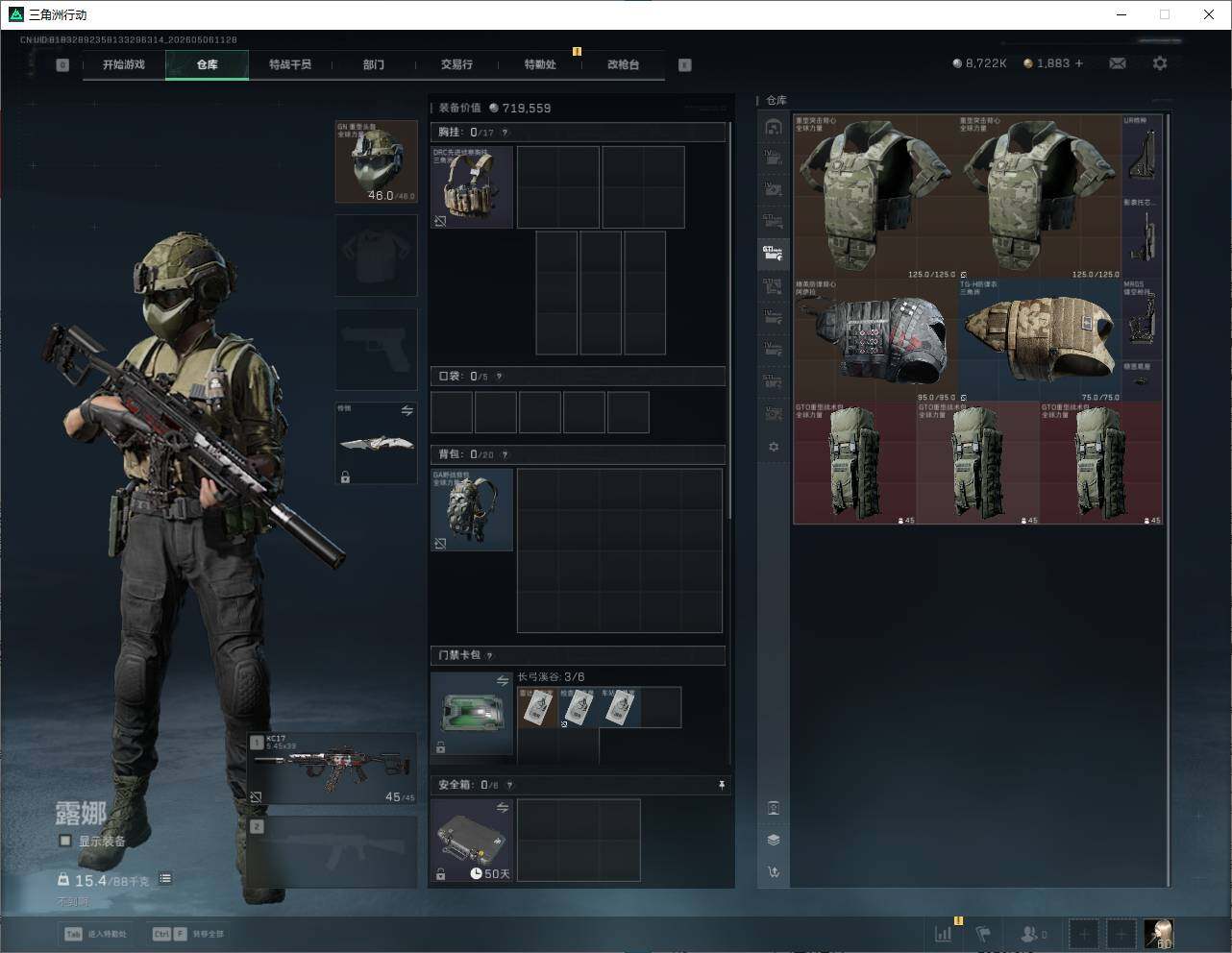Click the right arrow beside 改枪台 tab
The image size is (1232, 953).
[x=684, y=65]
